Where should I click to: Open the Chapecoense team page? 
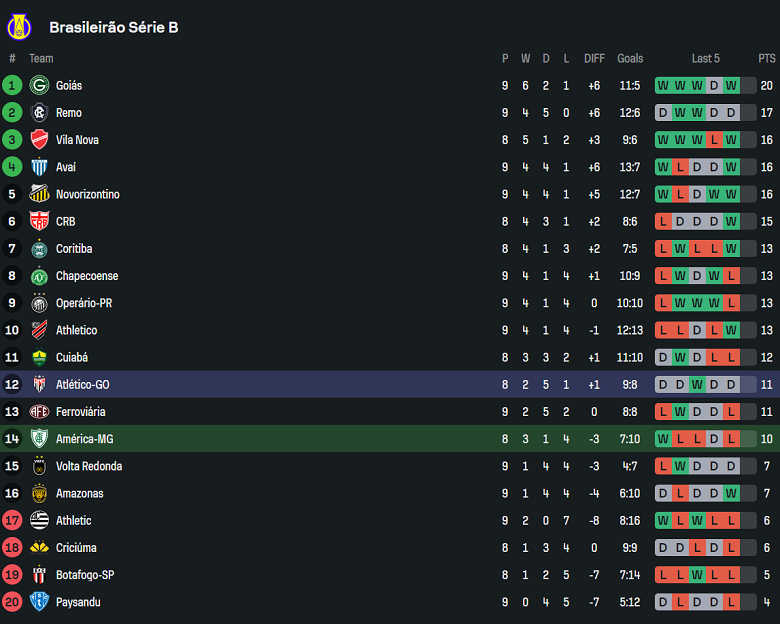87,276
